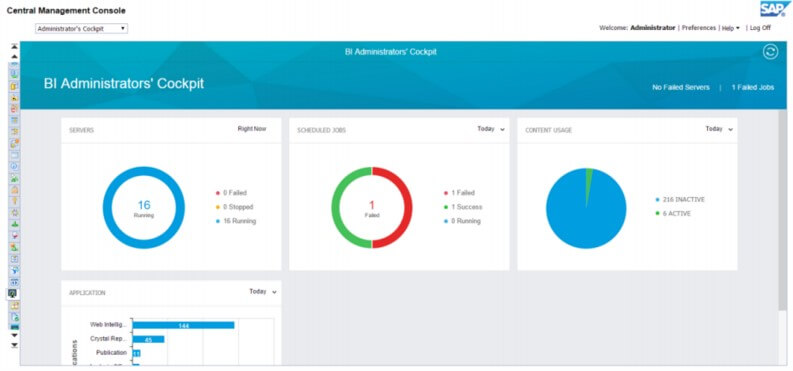
Task: Click 'Web Intellig...' axis label
Action: tap(108, 324)
